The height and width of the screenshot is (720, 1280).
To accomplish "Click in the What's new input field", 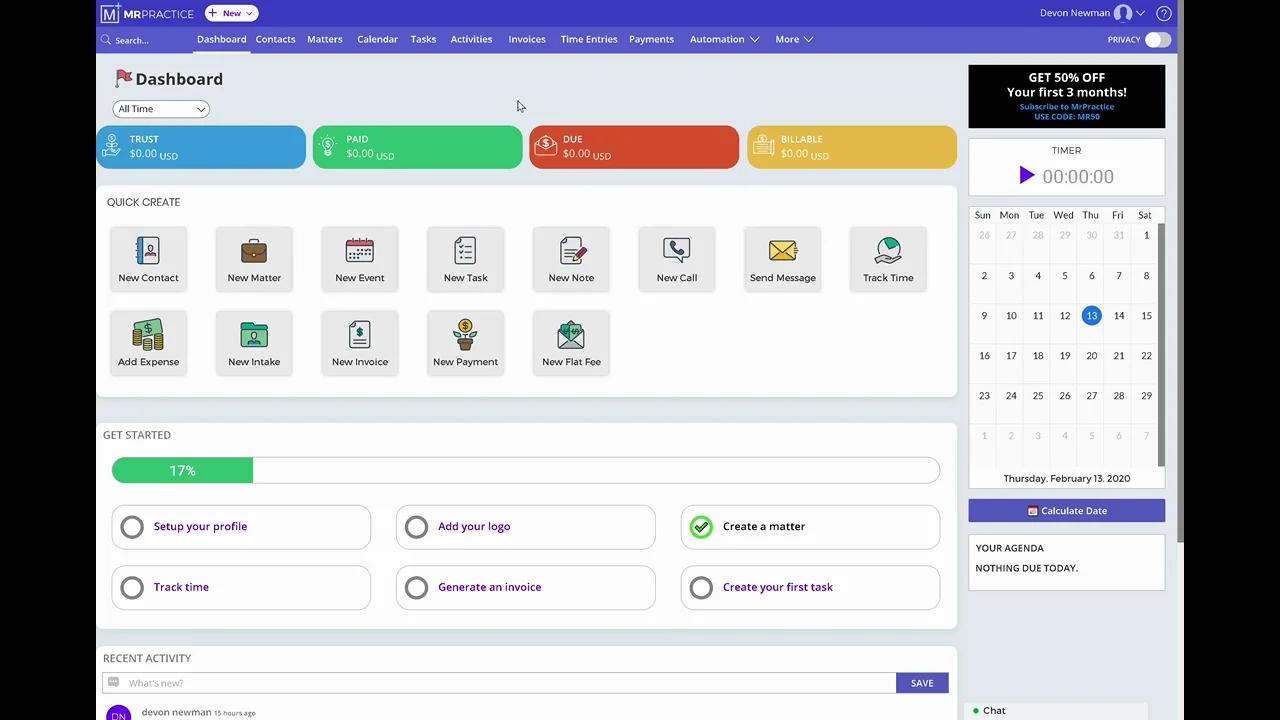I will click(500, 683).
